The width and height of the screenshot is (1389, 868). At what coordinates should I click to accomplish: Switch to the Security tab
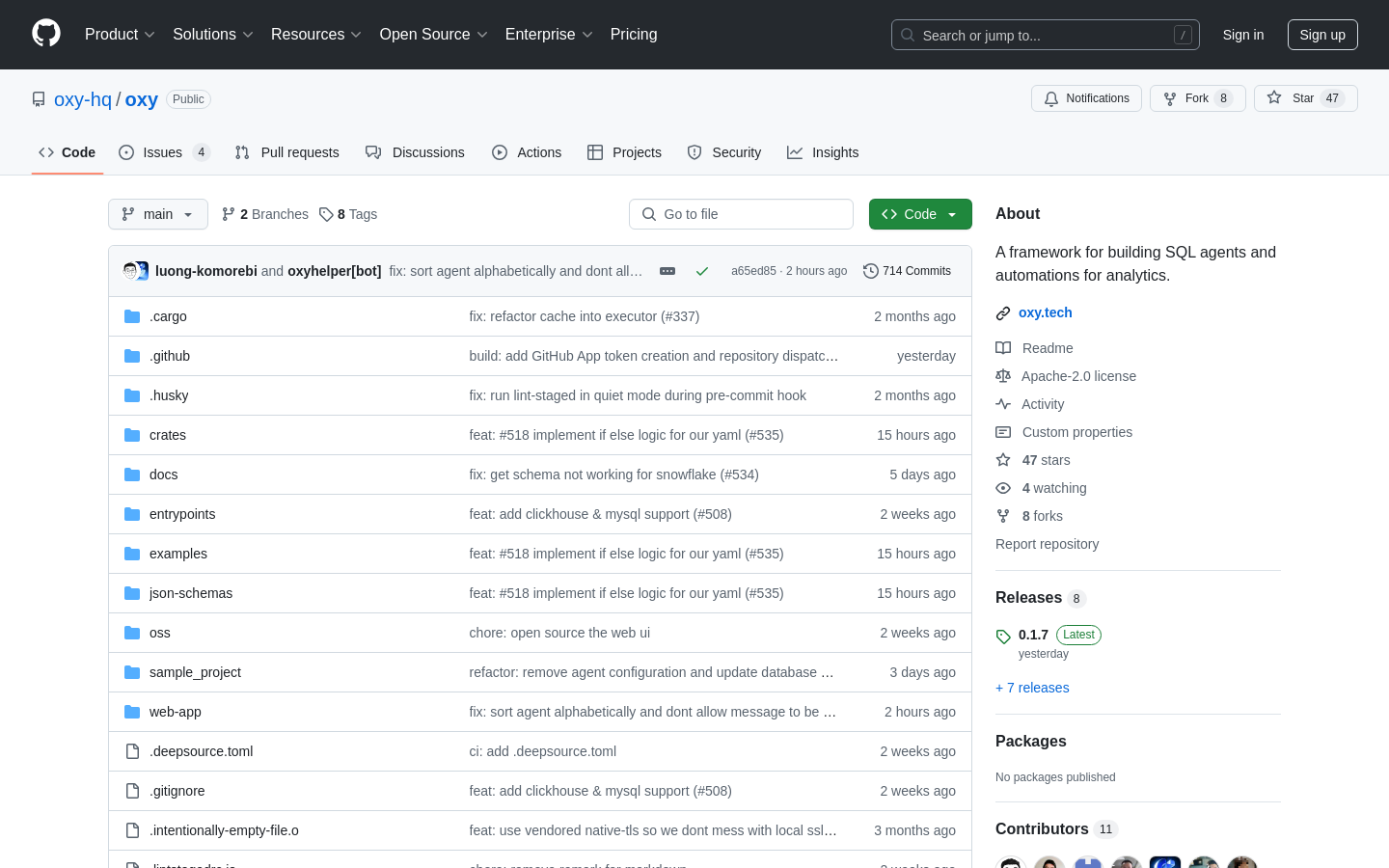724,152
